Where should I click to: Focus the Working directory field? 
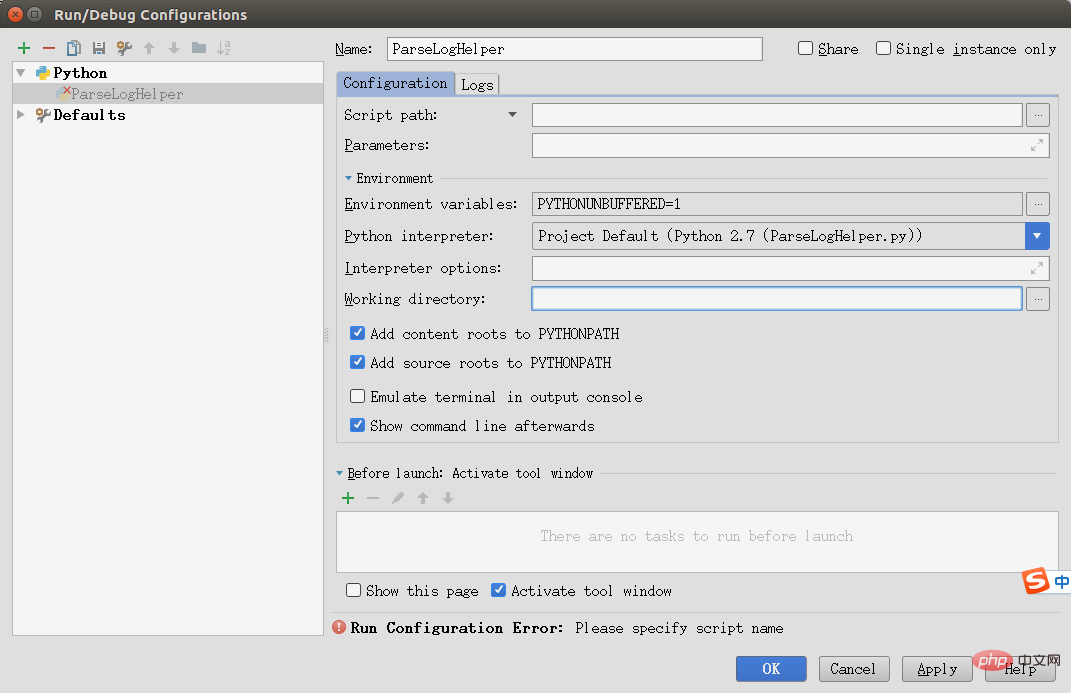pos(777,298)
